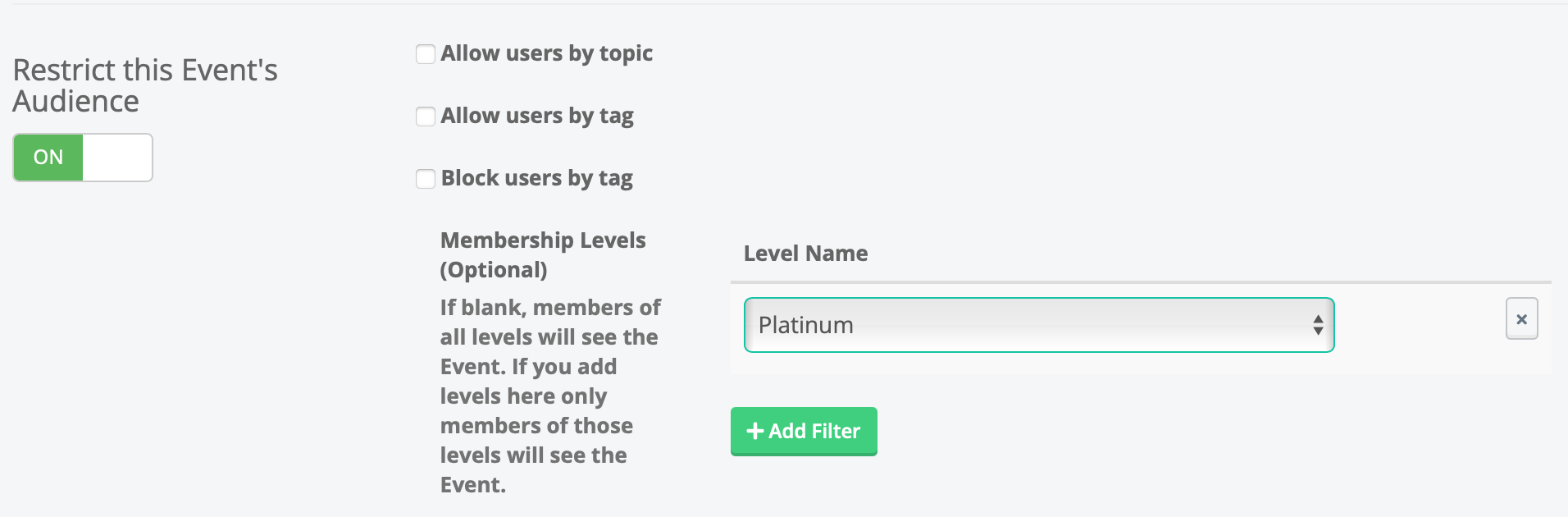
Task: Click the plus icon on Add Filter
Action: 754,431
